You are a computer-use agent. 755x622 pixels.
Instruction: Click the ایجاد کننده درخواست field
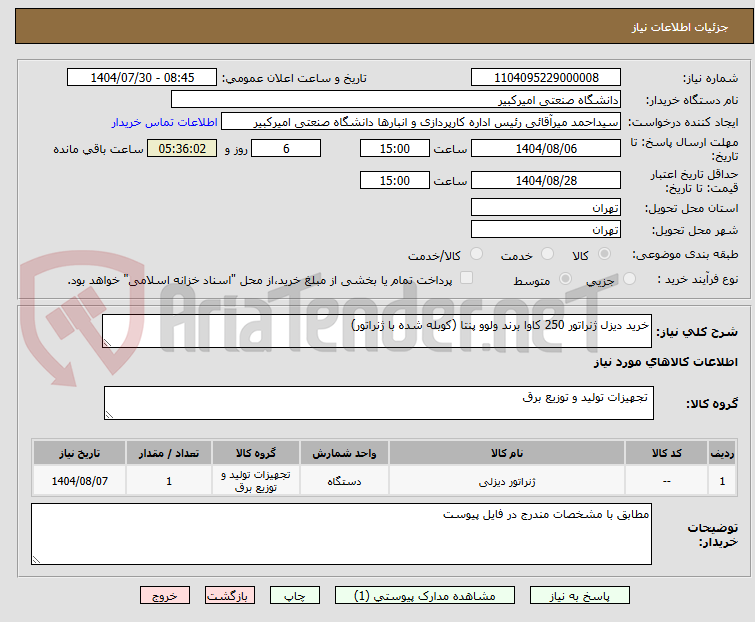[x=421, y=122]
